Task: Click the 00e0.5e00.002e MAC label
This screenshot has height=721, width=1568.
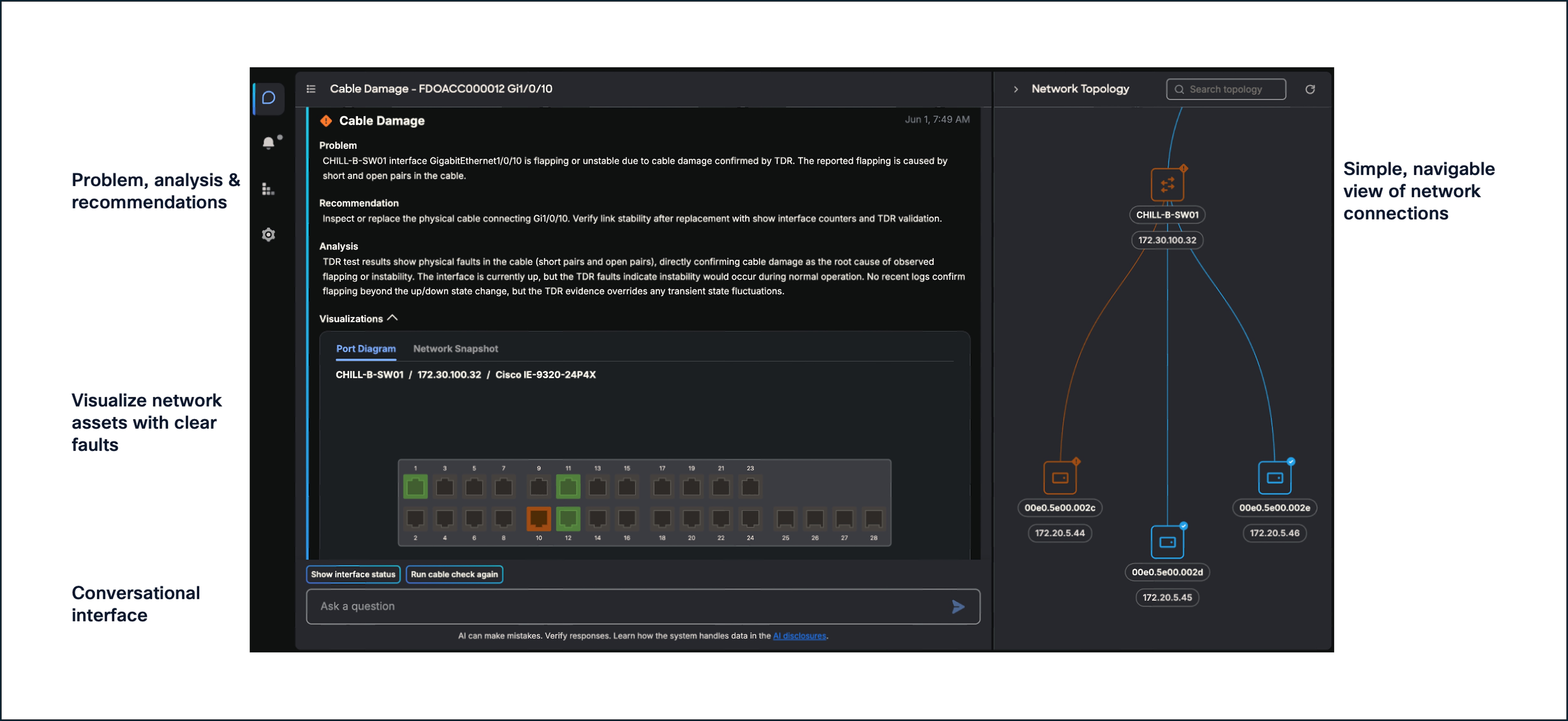Action: point(1274,508)
